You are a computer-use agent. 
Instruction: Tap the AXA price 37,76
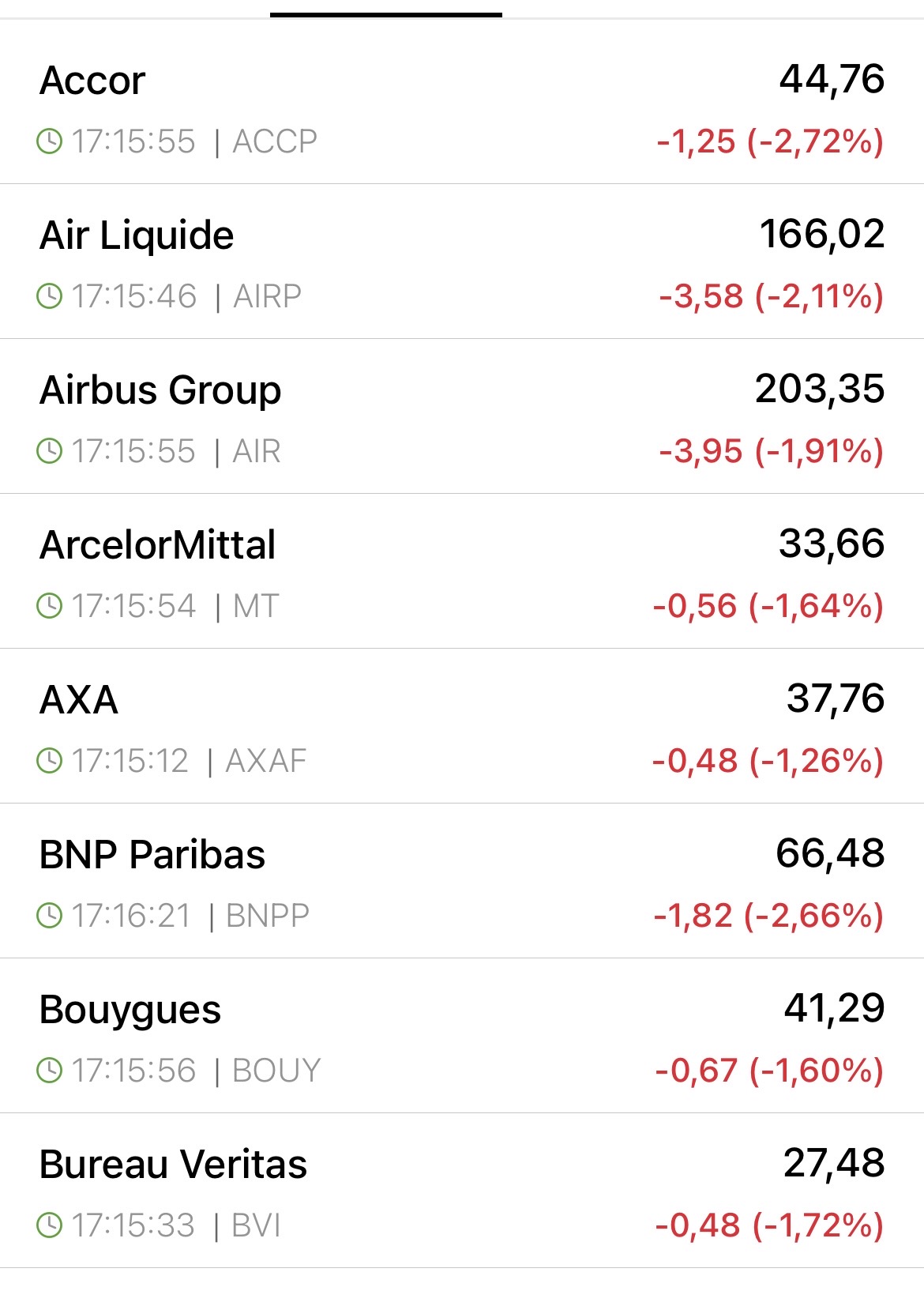(835, 699)
